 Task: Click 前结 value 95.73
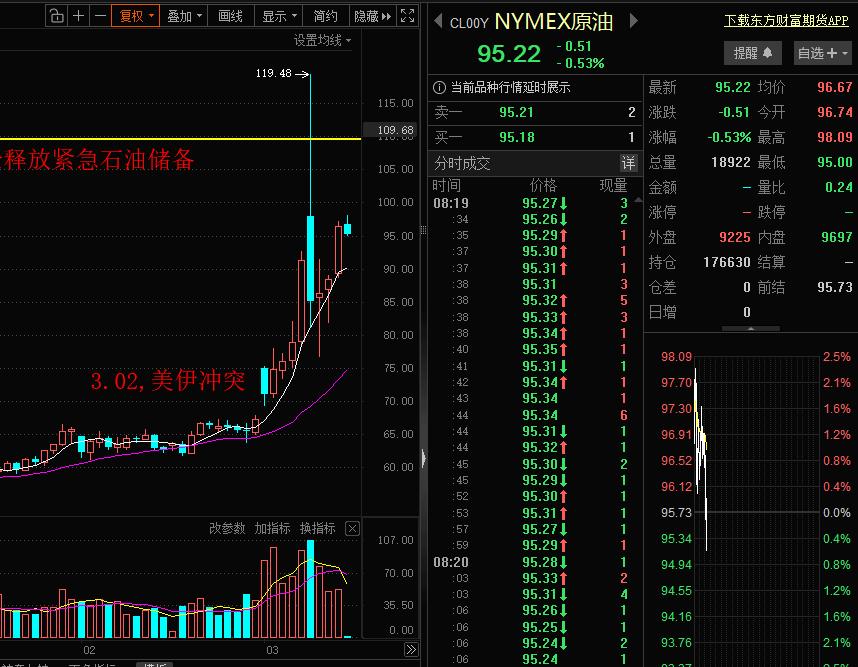(x=834, y=287)
